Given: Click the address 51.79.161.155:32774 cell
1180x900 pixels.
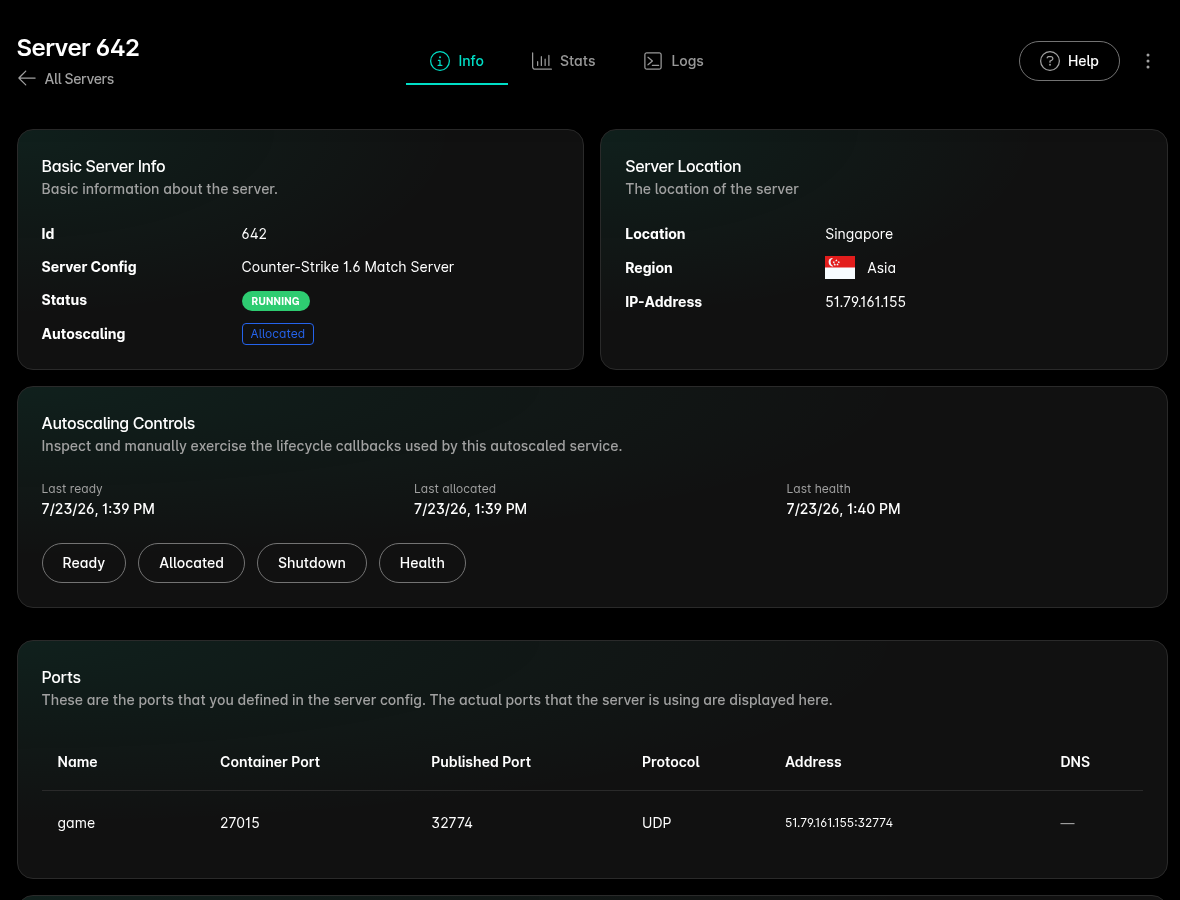Looking at the screenshot, I should pos(839,823).
